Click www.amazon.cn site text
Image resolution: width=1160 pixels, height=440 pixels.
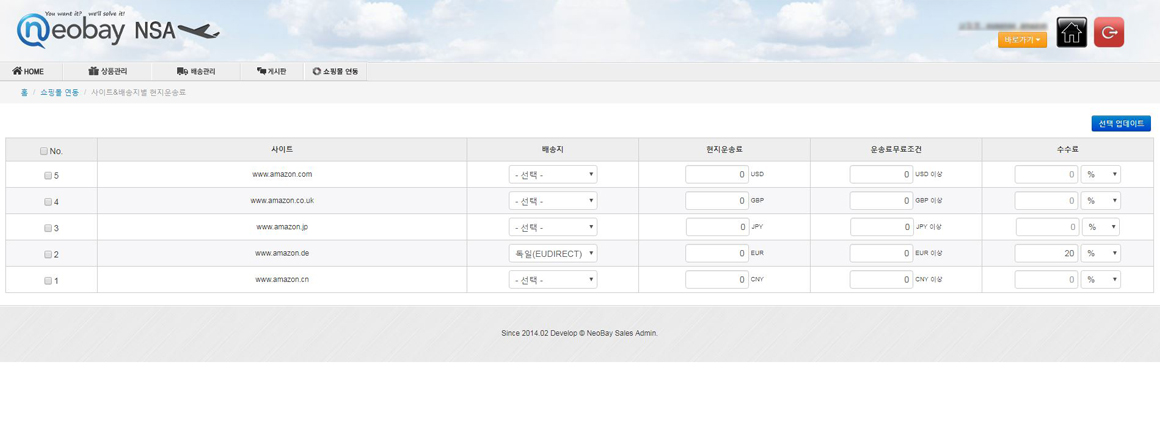pyautogui.click(x=282, y=280)
